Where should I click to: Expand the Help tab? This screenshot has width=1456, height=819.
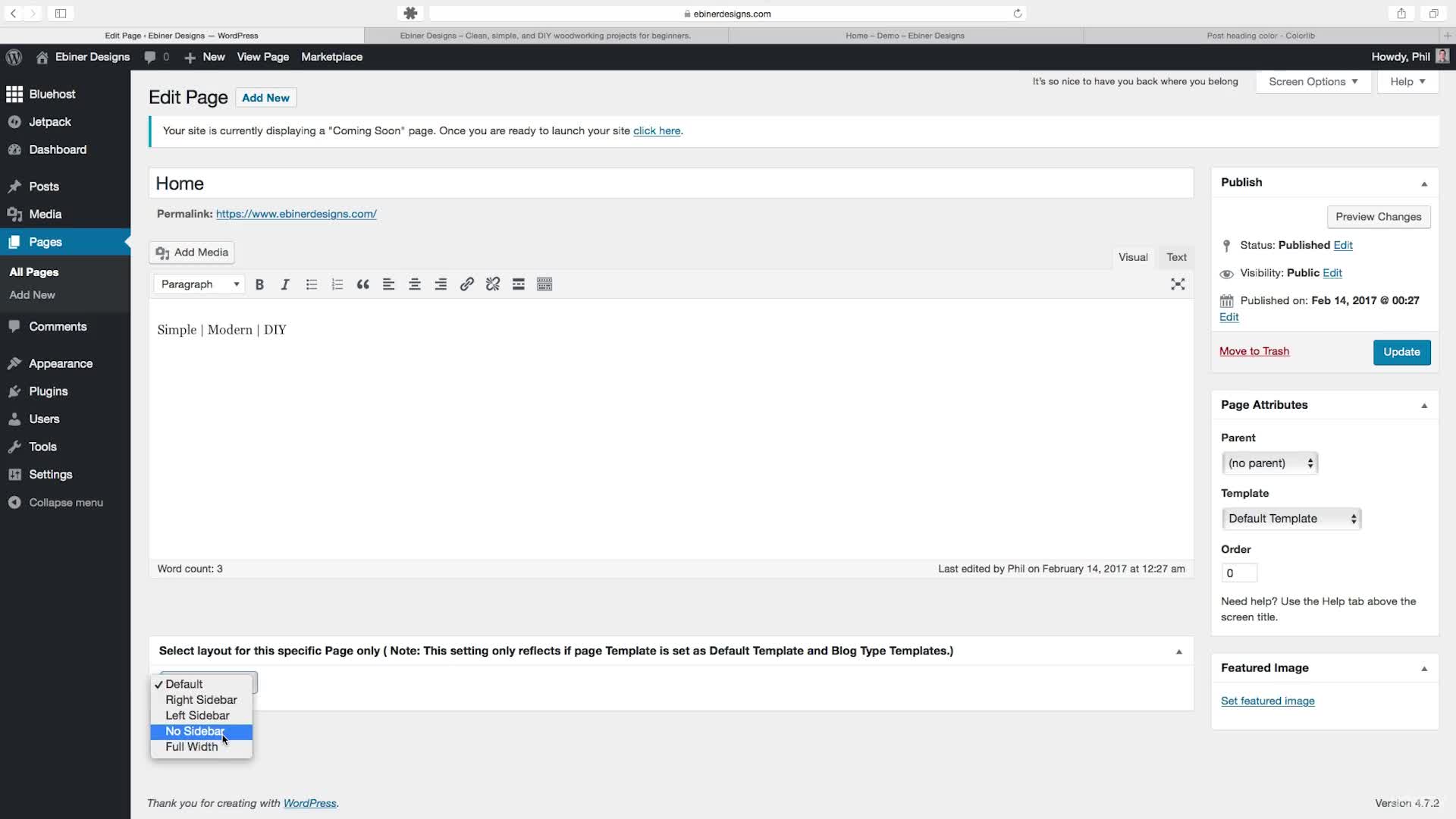[x=1407, y=82]
